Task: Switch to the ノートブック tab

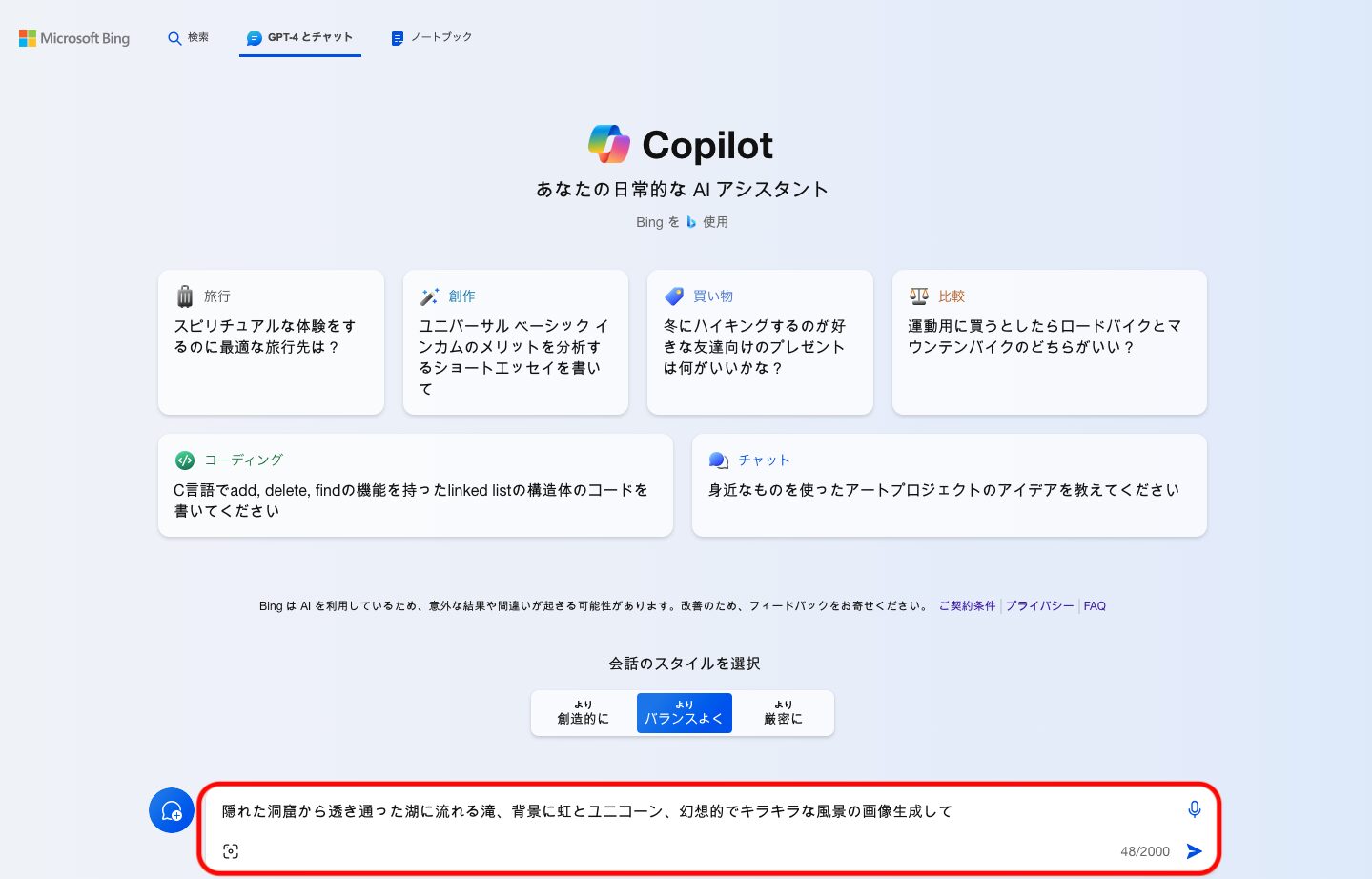Action: [431, 38]
